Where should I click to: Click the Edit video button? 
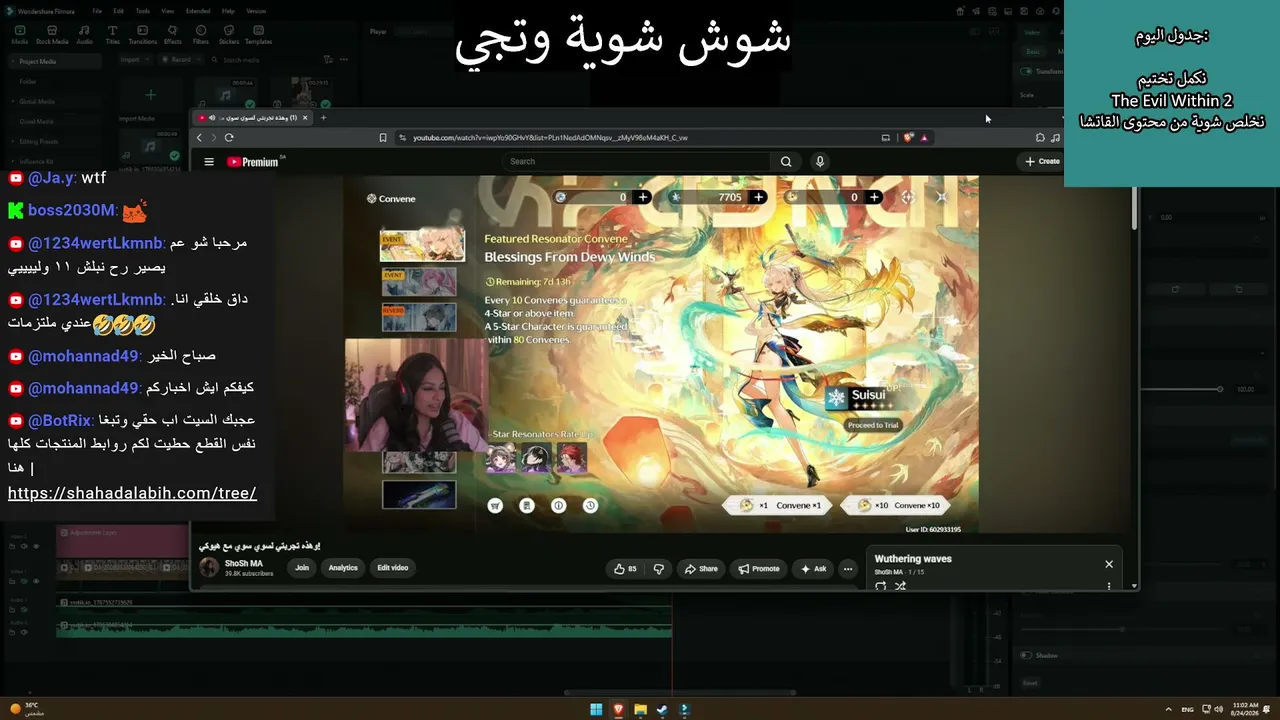392,568
